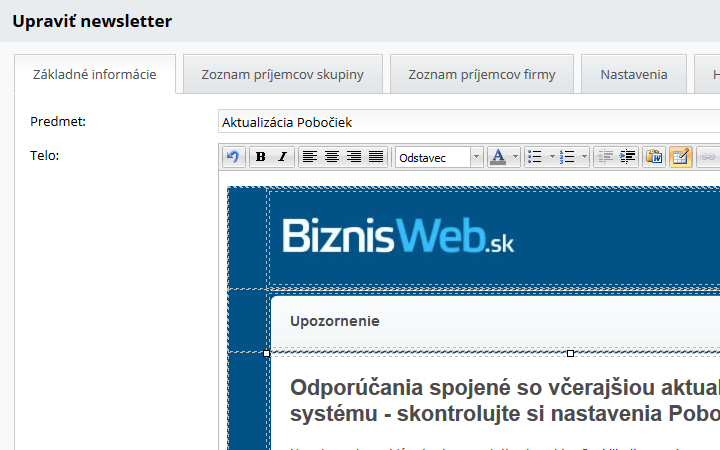
Task: Open the Nastavenia tab
Action: 633,75
